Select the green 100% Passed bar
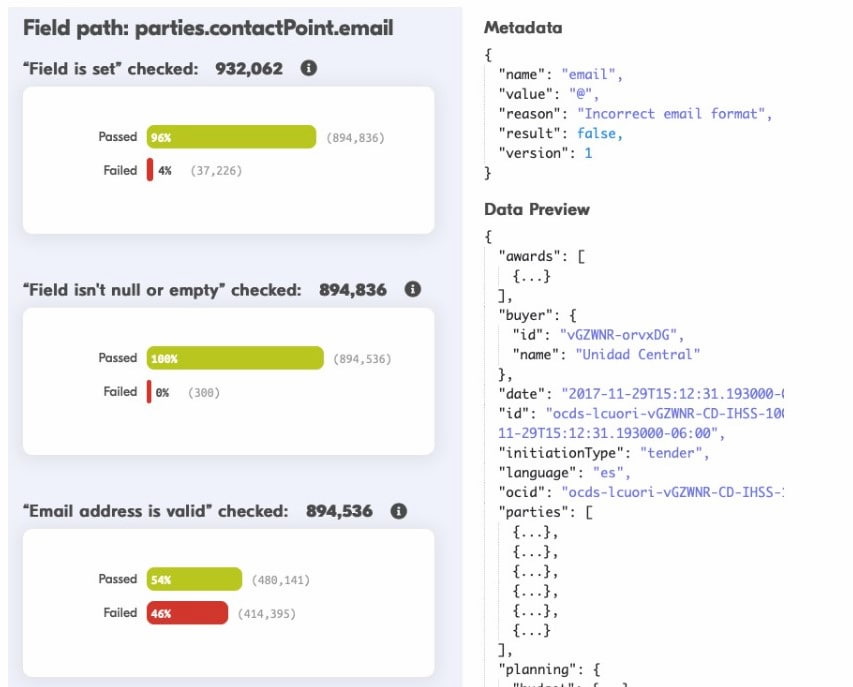853x687 pixels. [235, 358]
